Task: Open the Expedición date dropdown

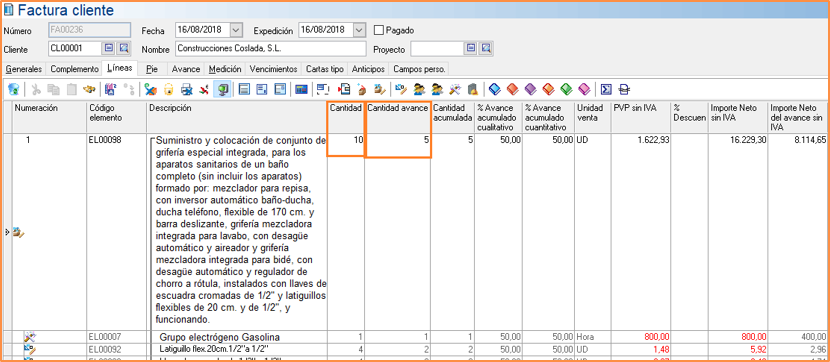Action: click(360, 30)
